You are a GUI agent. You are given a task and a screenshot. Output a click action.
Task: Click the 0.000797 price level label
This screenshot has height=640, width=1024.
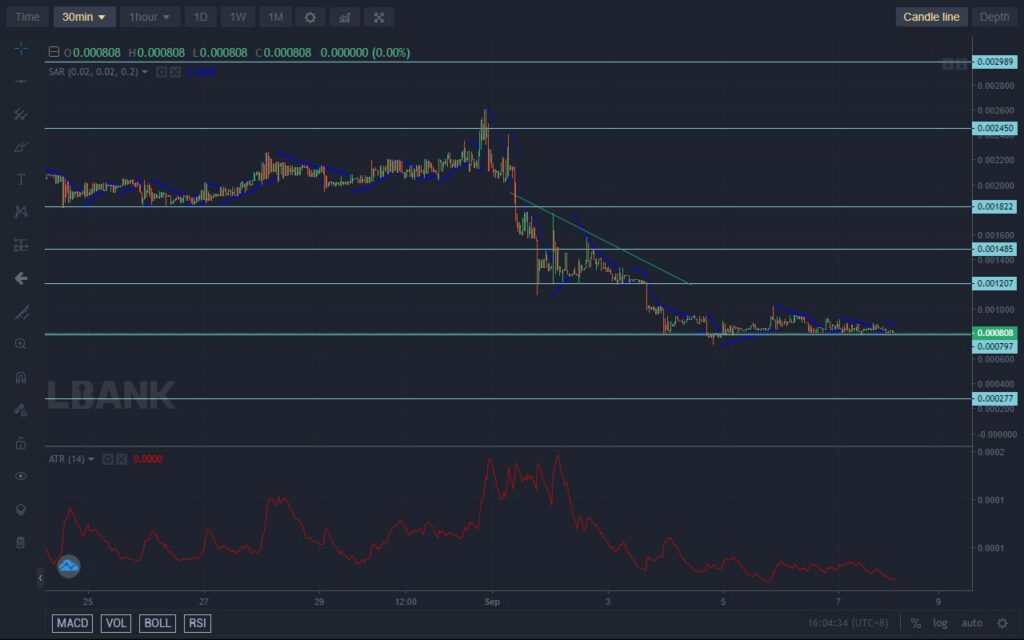(x=995, y=346)
